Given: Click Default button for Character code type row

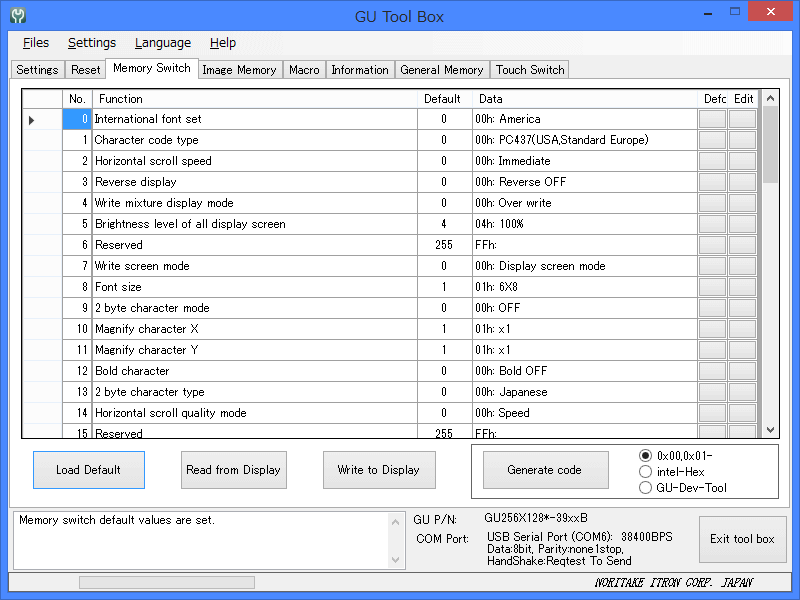Looking at the screenshot, I should coord(712,140).
